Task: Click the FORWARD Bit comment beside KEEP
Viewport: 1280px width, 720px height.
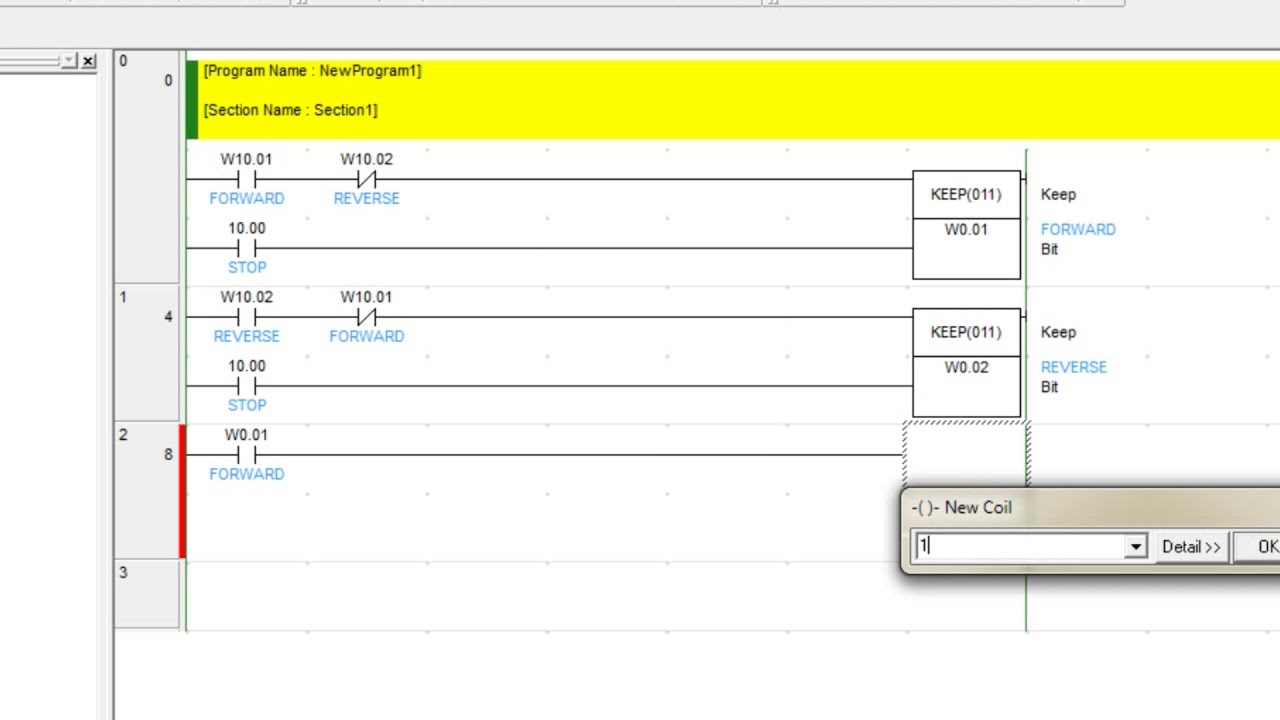Action: (1078, 239)
